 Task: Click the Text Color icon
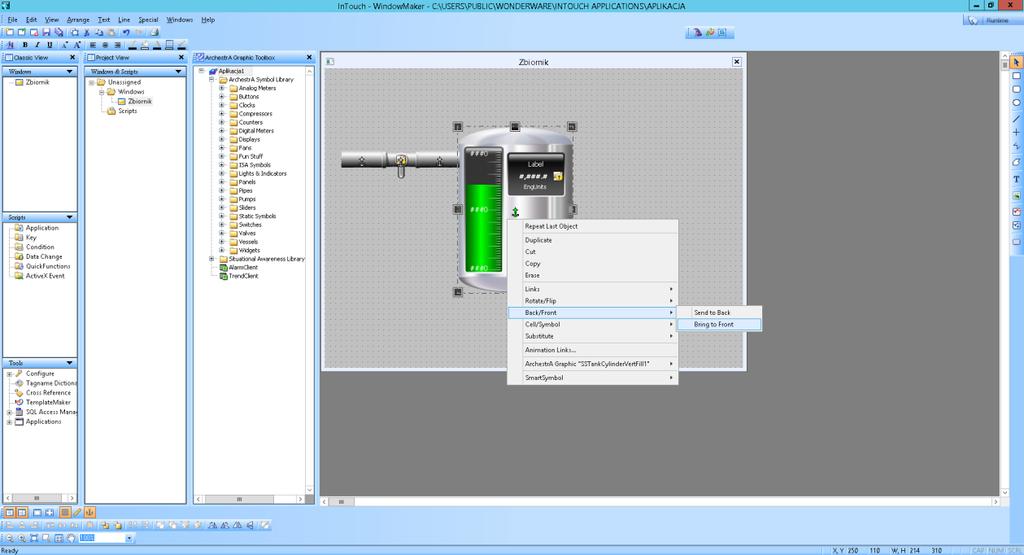[x=157, y=45]
